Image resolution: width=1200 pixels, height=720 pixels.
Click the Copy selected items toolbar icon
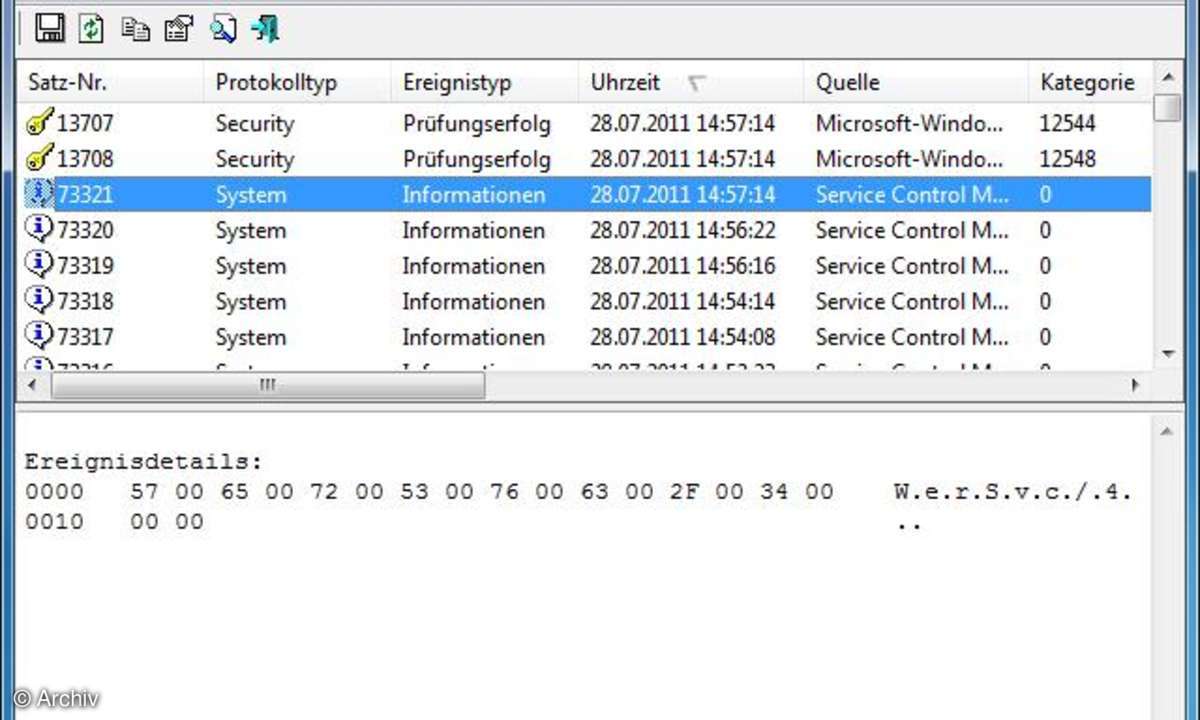pos(135,29)
